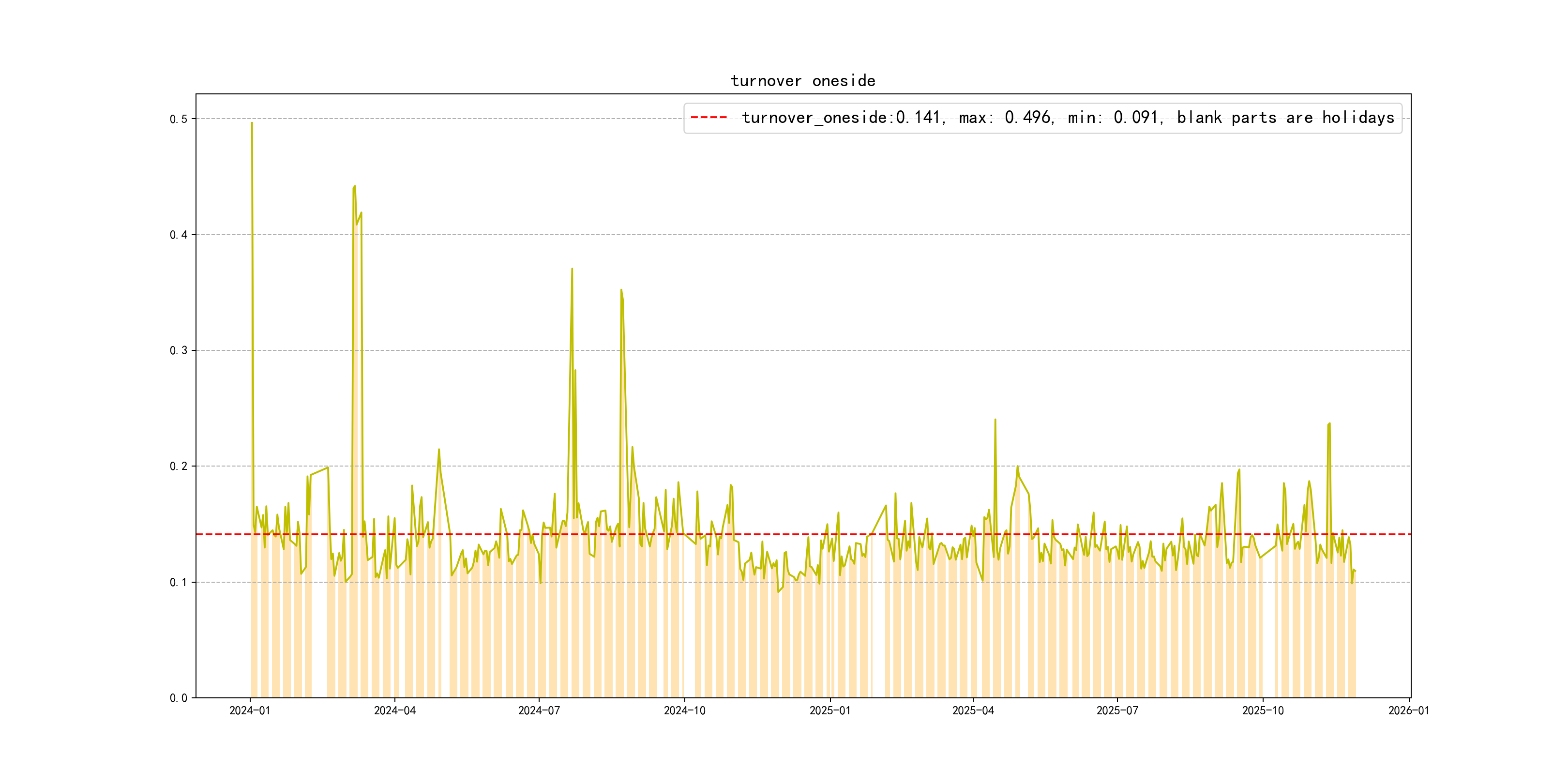This screenshot has width=1568, height=784.
Task: Click the 0.2 y-axis tick label
Action: (179, 466)
